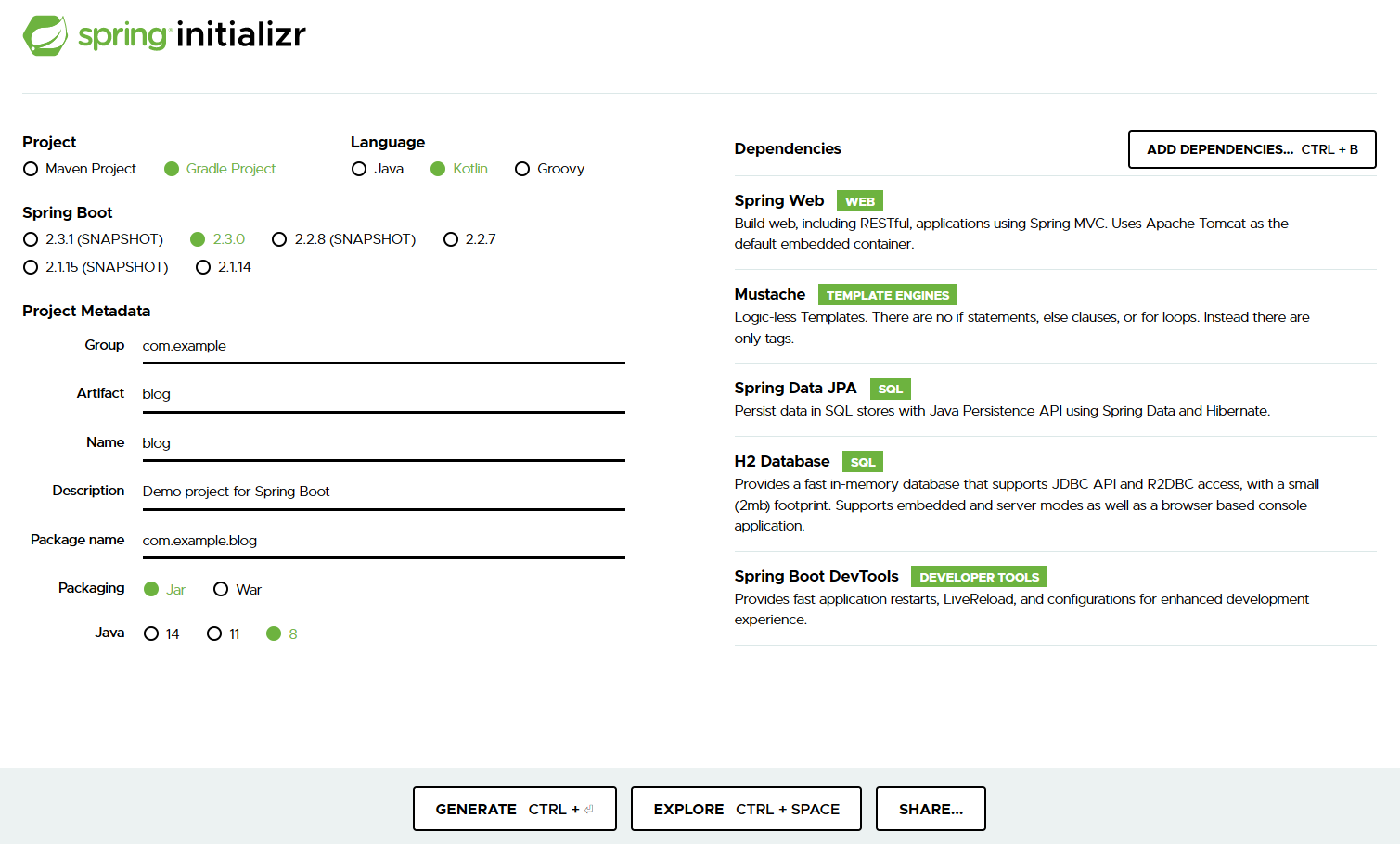
Task: Select Gradle Project radio option
Action: click(x=220, y=169)
